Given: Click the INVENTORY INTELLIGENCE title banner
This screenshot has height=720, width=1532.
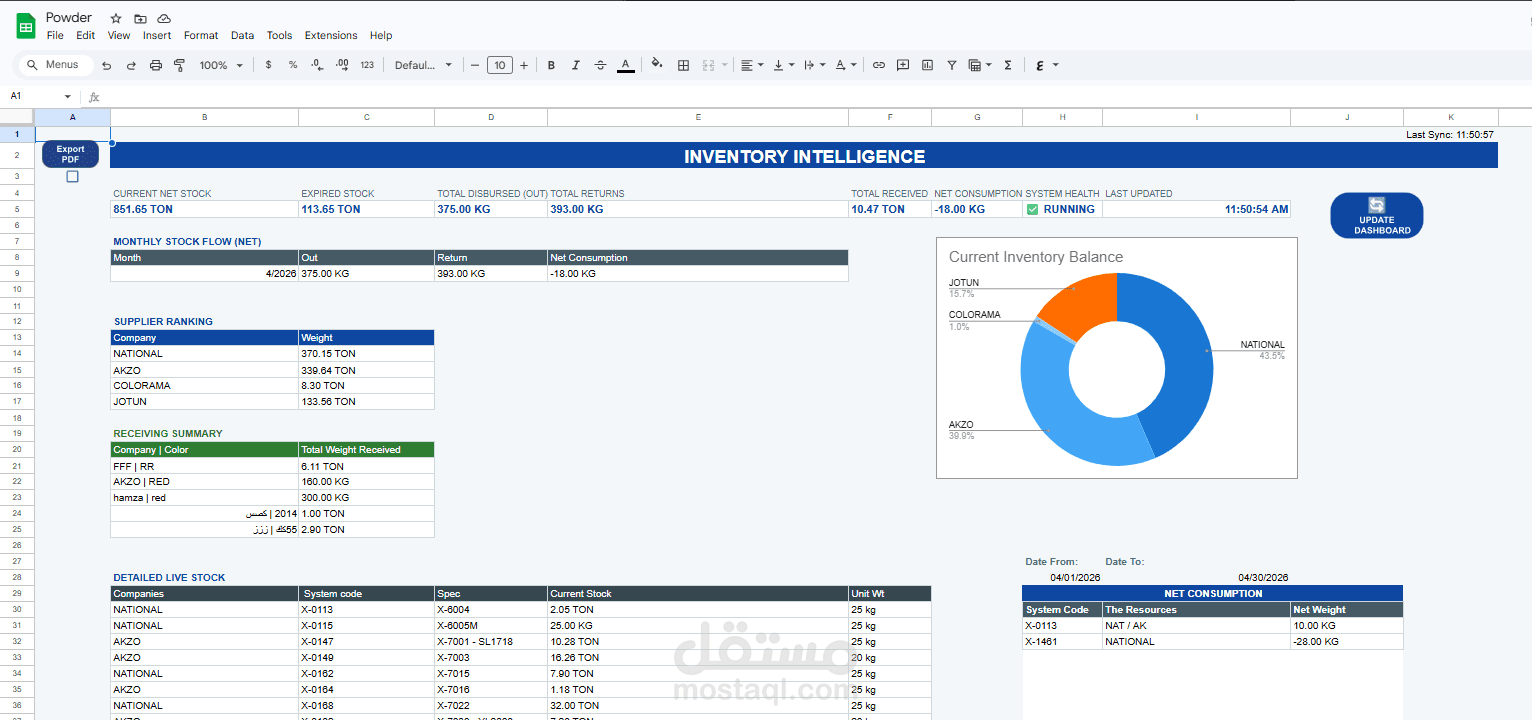Looking at the screenshot, I should (x=804, y=156).
